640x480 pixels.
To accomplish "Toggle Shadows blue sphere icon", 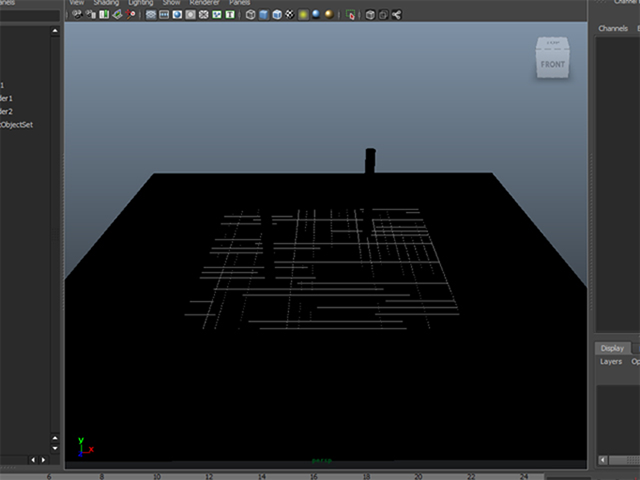I will [316, 15].
